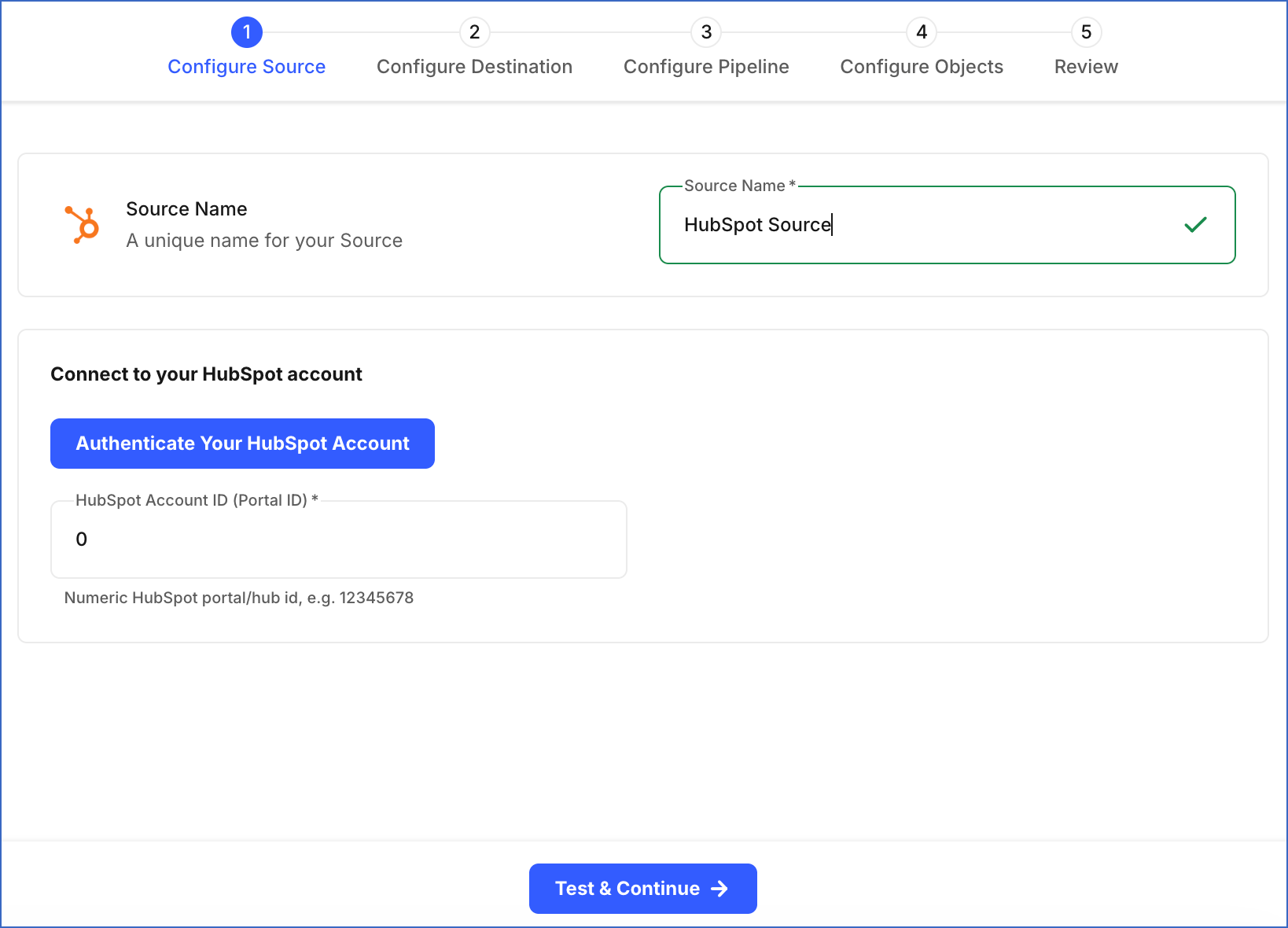1288x928 pixels.
Task: Go to the Review step label
Action: [x=1086, y=67]
